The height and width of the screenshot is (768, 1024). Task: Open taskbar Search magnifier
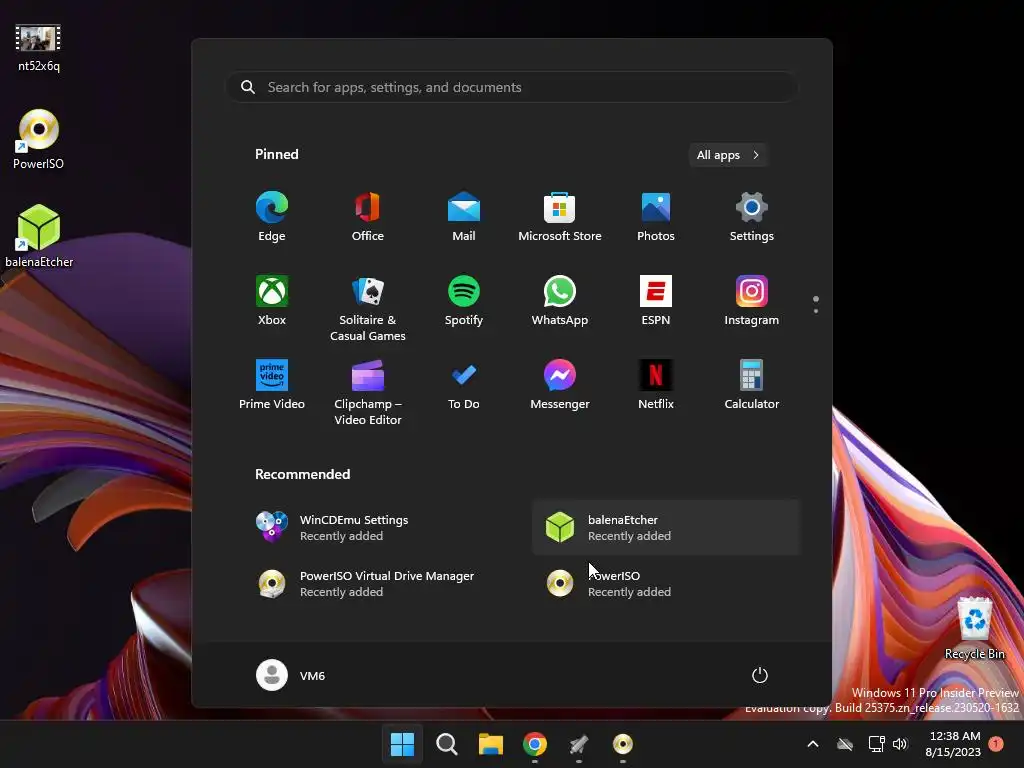click(447, 744)
